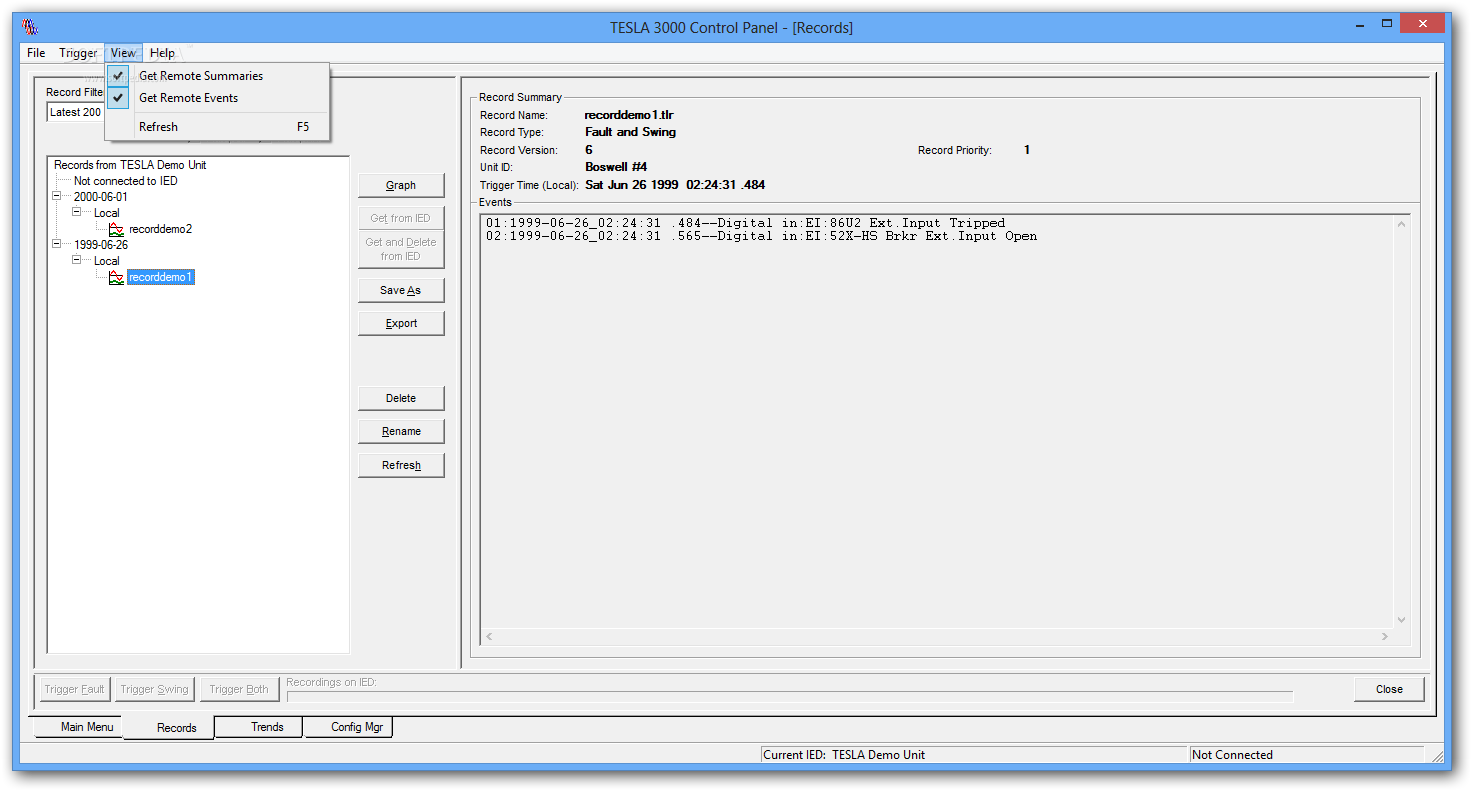Click the 52X-HS Brkr Ext.Input Open event line

click(x=761, y=236)
